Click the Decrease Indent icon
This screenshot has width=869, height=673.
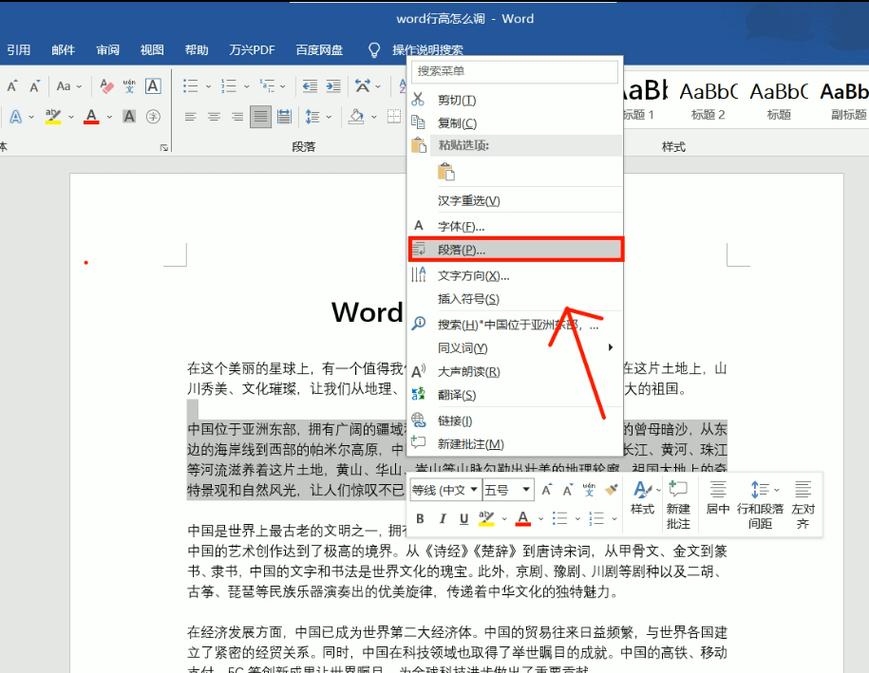[310, 86]
